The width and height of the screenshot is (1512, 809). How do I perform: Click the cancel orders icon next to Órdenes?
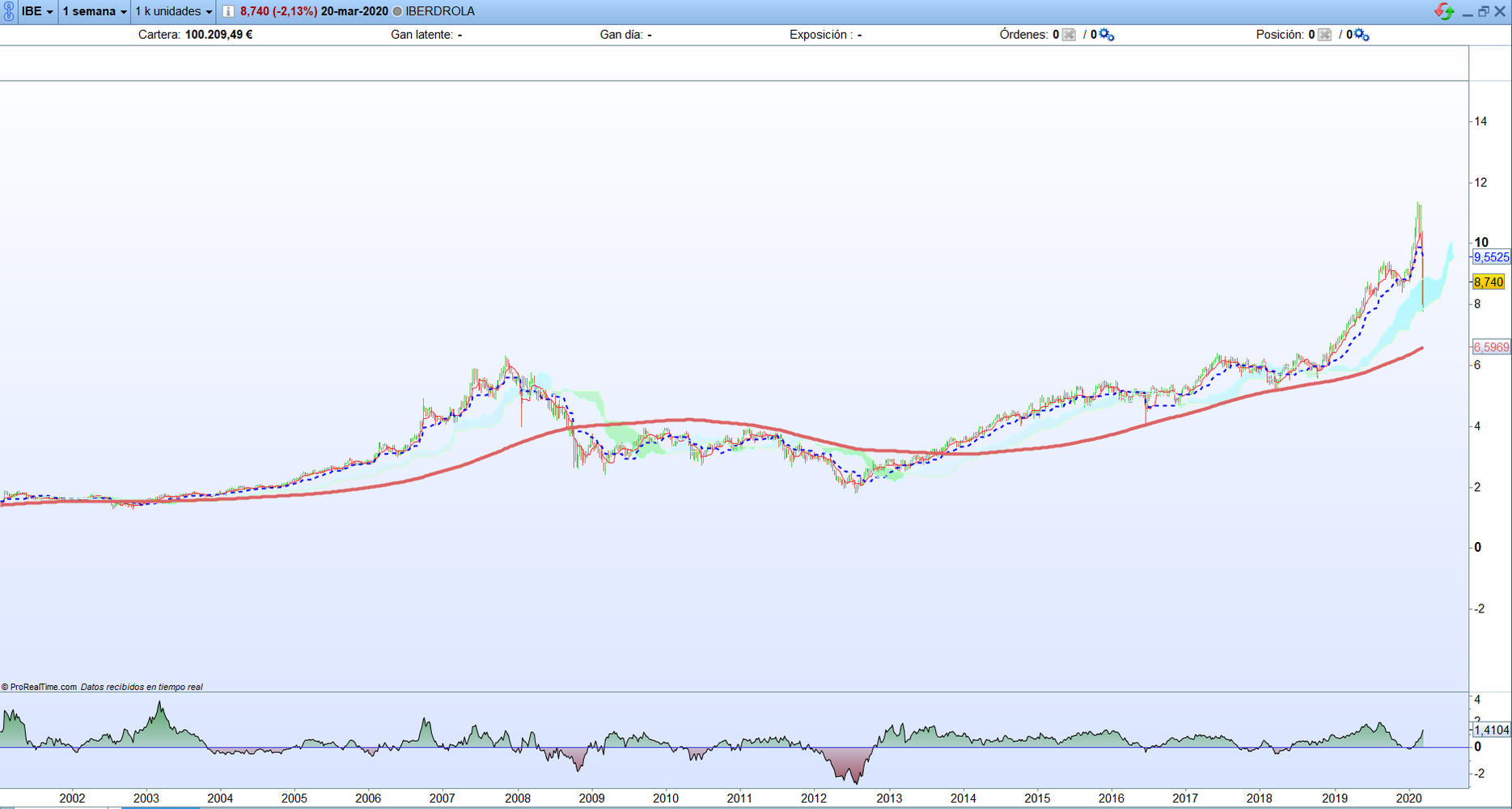(x=1069, y=35)
